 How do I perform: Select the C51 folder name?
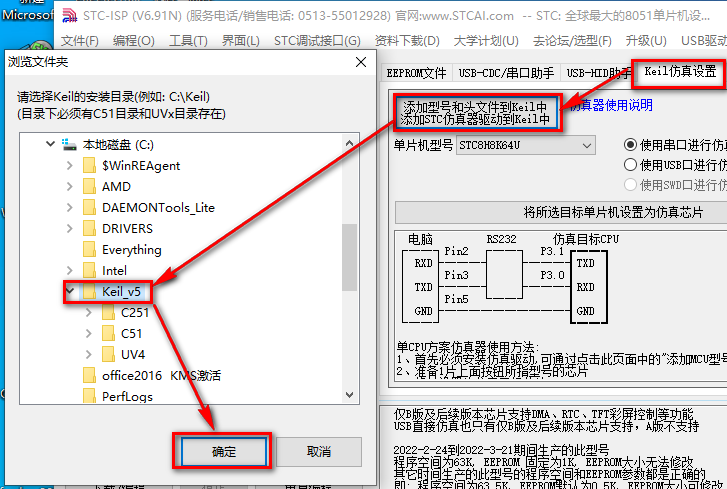[x=132, y=334]
